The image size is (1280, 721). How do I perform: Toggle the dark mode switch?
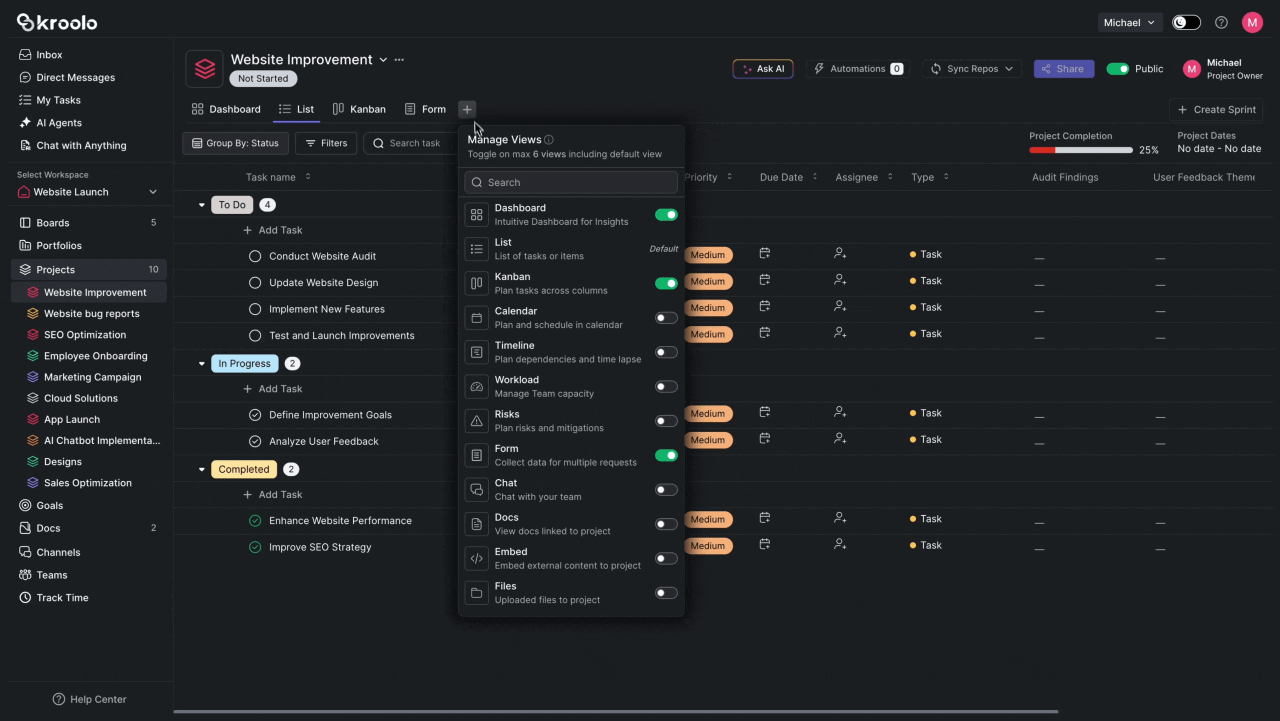click(x=1186, y=21)
